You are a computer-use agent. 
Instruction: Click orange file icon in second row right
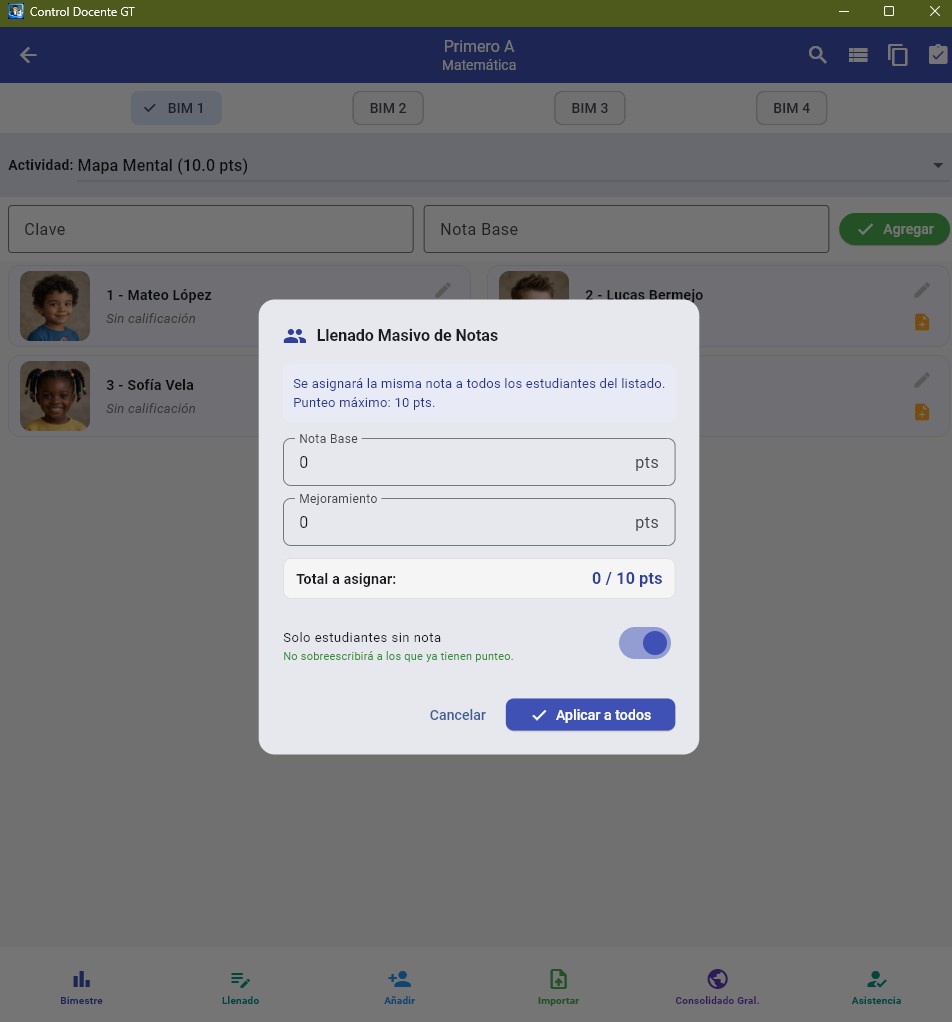pyautogui.click(x=921, y=412)
